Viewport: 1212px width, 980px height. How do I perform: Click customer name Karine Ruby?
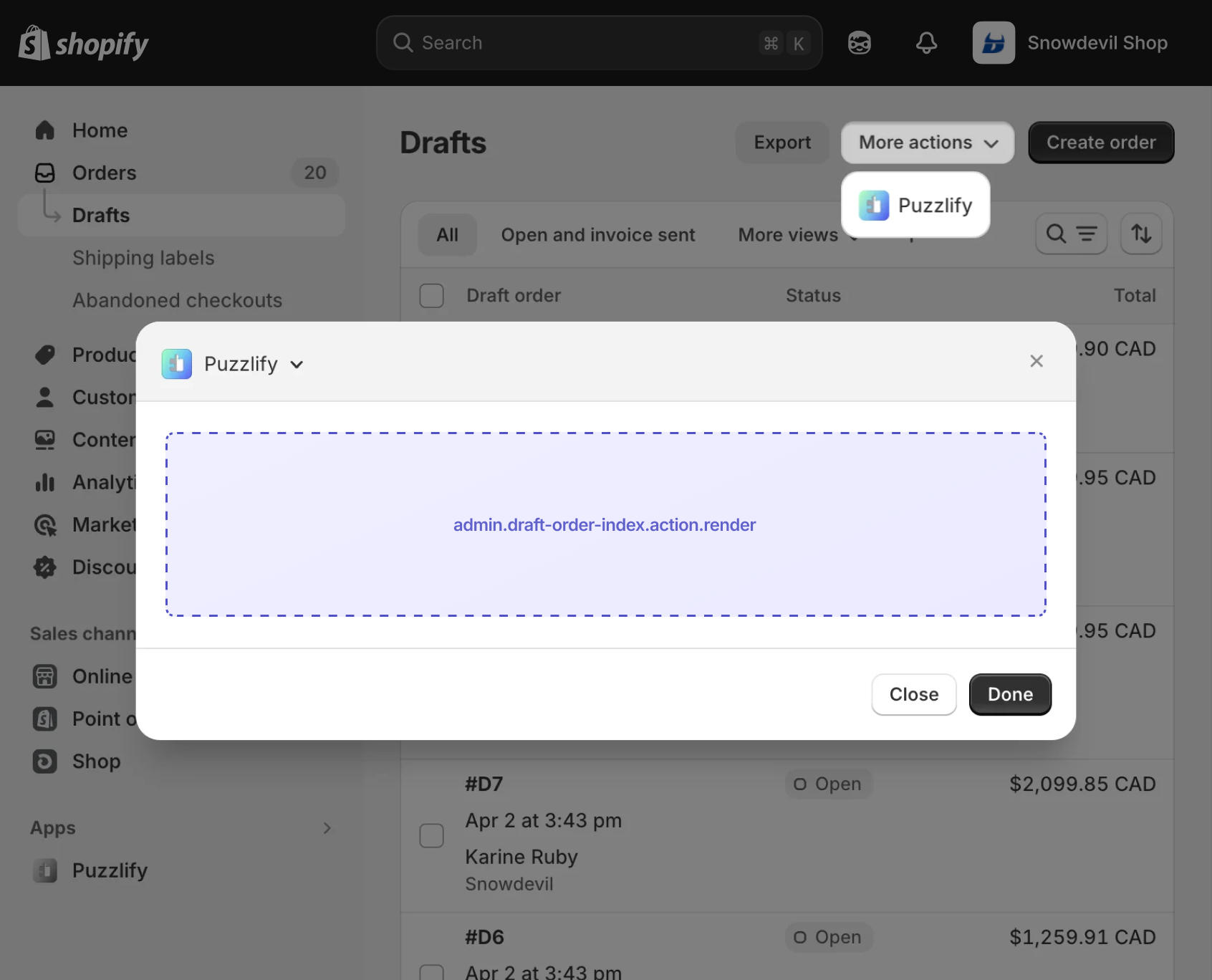(x=521, y=857)
